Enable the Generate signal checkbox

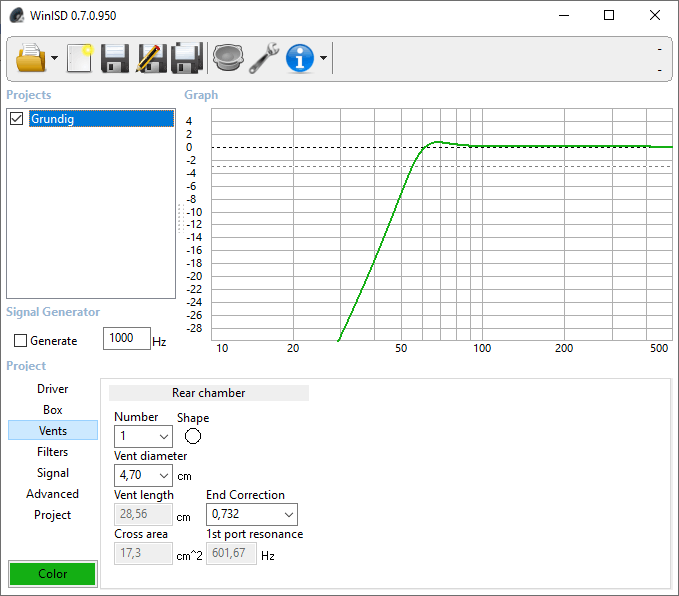[x=20, y=340]
